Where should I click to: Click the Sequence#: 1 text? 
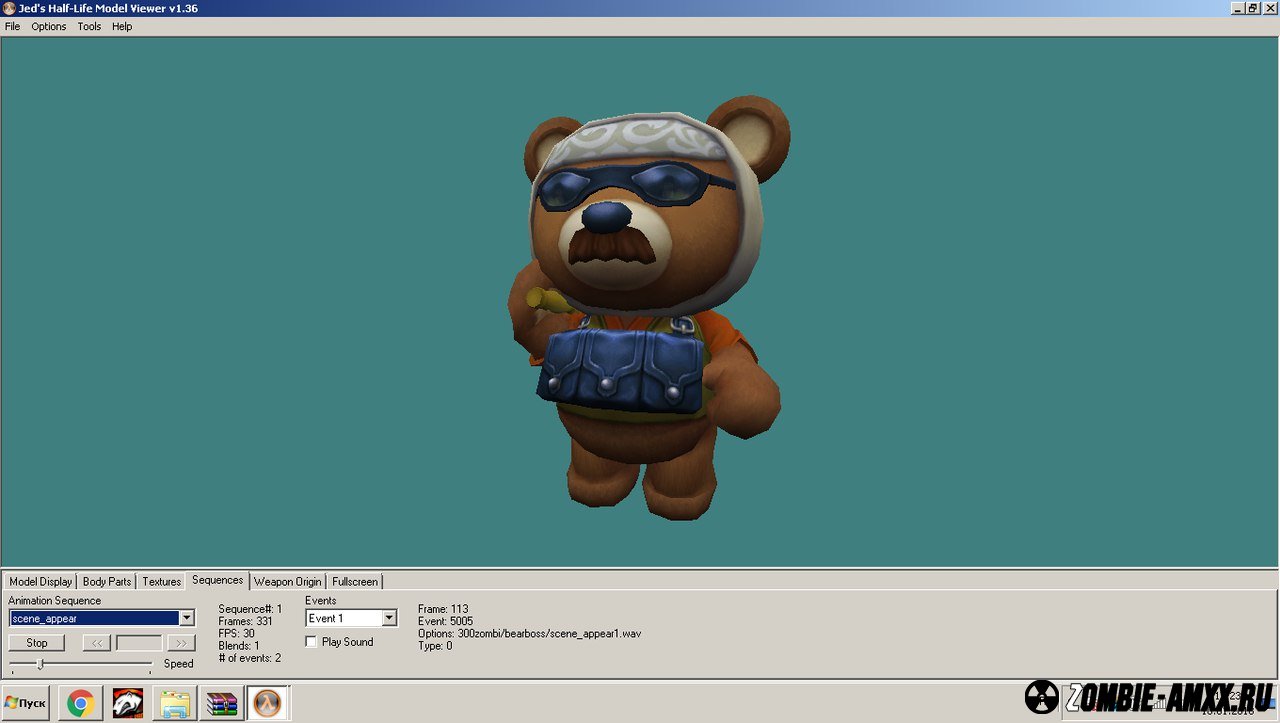(x=250, y=609)
